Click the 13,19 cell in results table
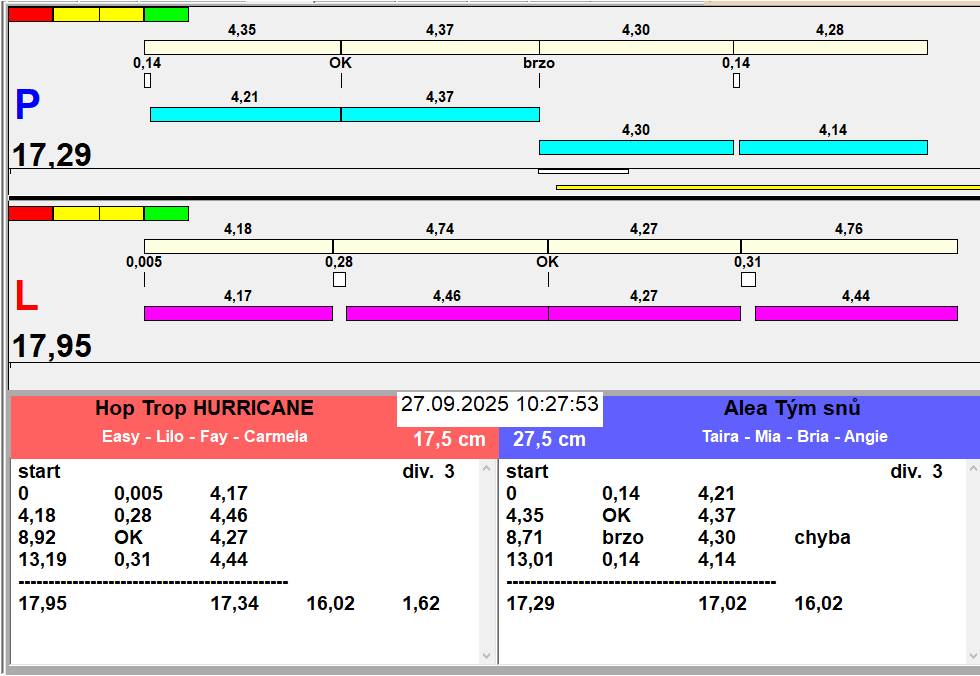 [x=42, y=559]
